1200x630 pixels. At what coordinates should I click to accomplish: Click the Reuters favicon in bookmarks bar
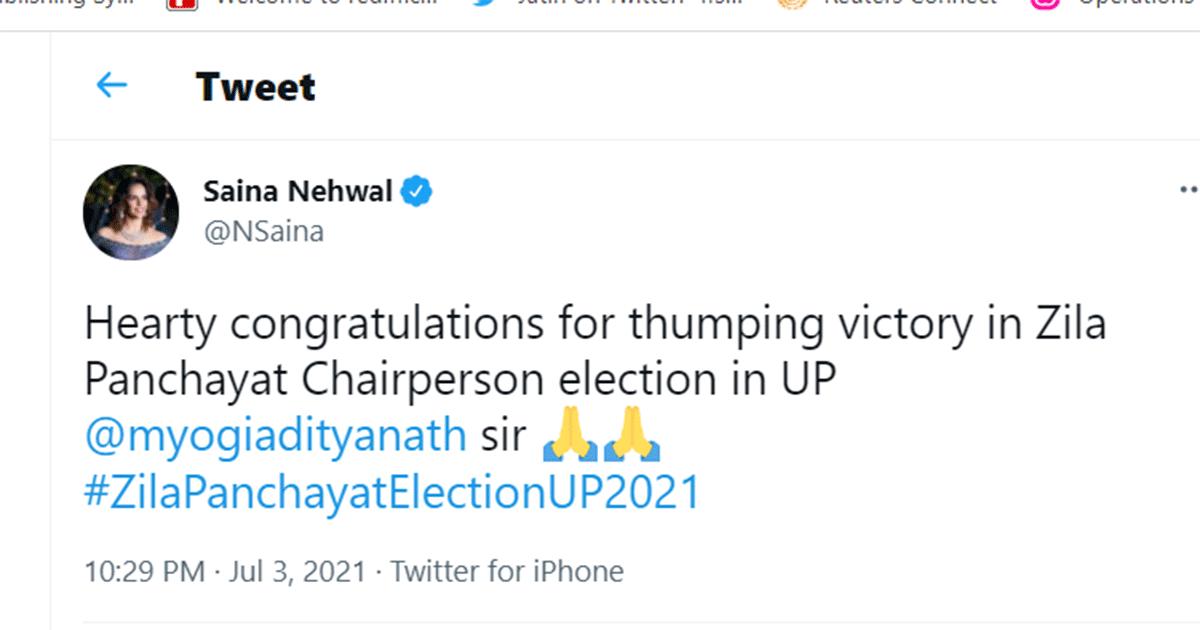click(792, 5)
